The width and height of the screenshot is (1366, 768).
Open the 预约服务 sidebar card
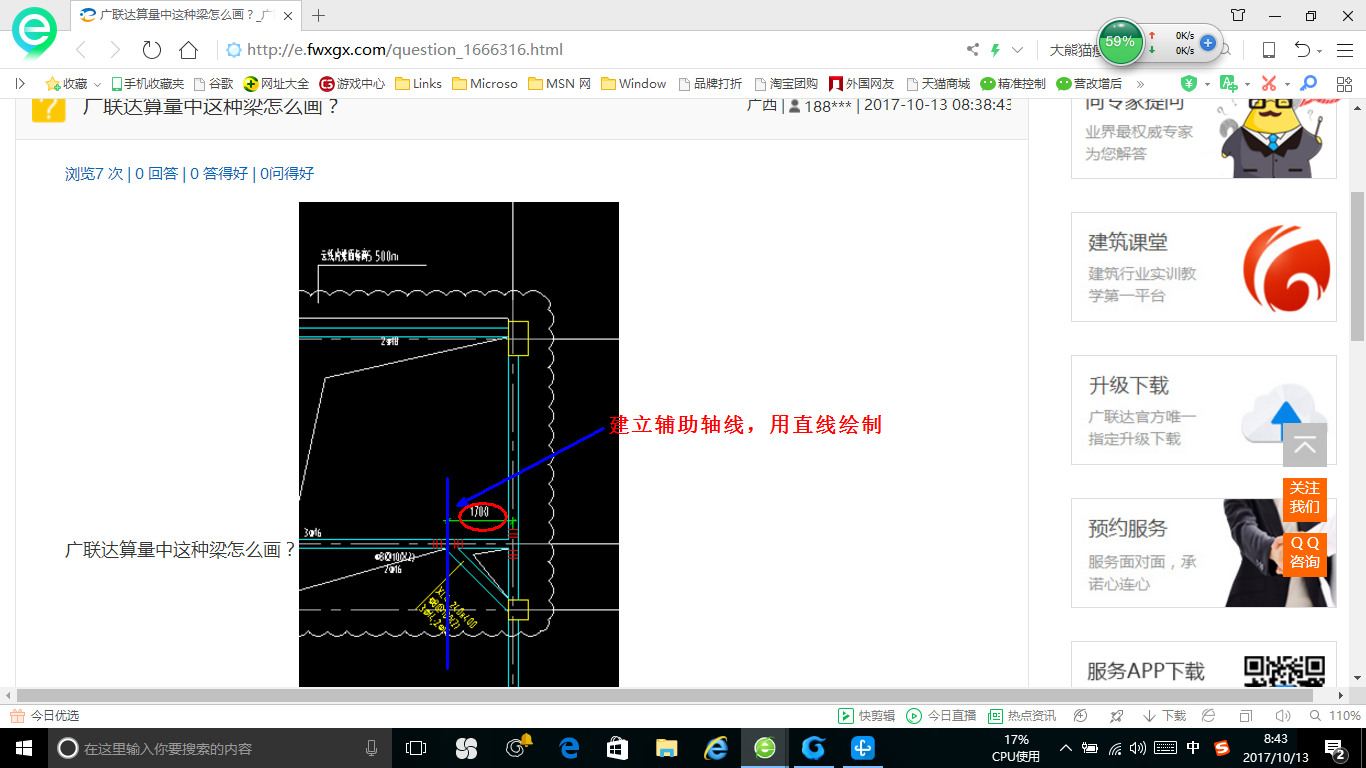tap(1204, 553)
